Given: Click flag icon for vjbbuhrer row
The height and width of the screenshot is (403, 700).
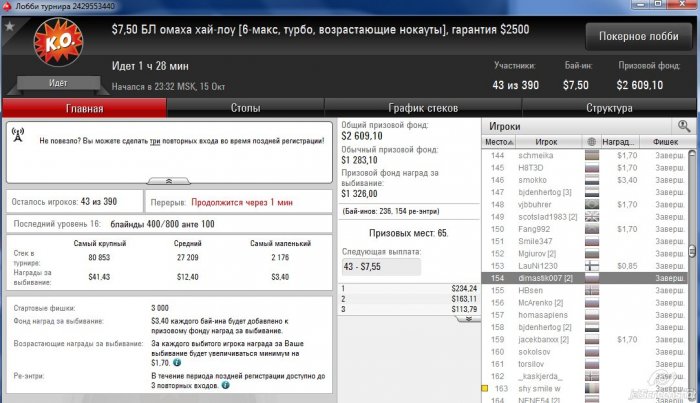Looking at the screenshot, I should coord(592,204).
